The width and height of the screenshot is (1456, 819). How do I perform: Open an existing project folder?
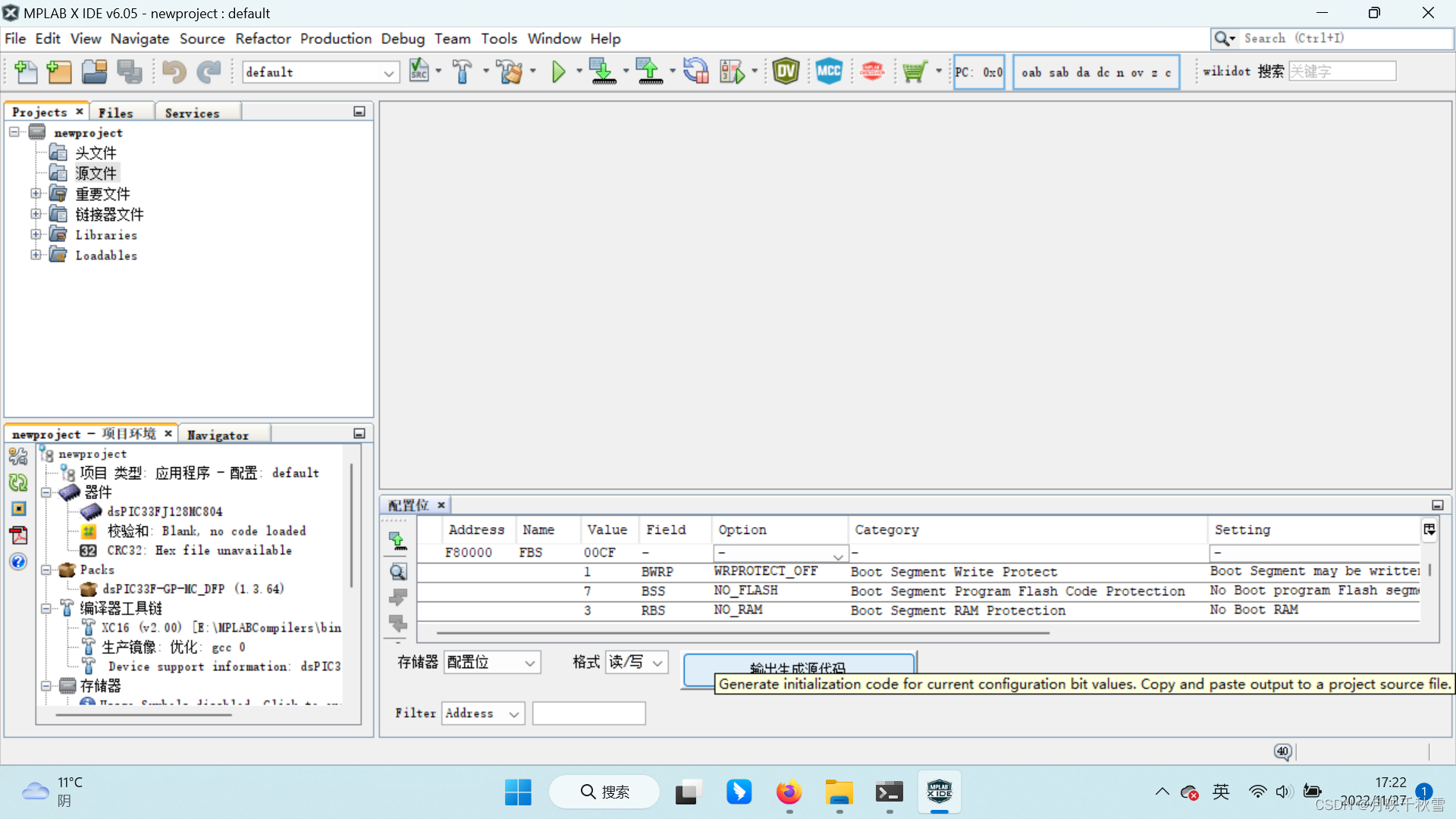point(94,71)
